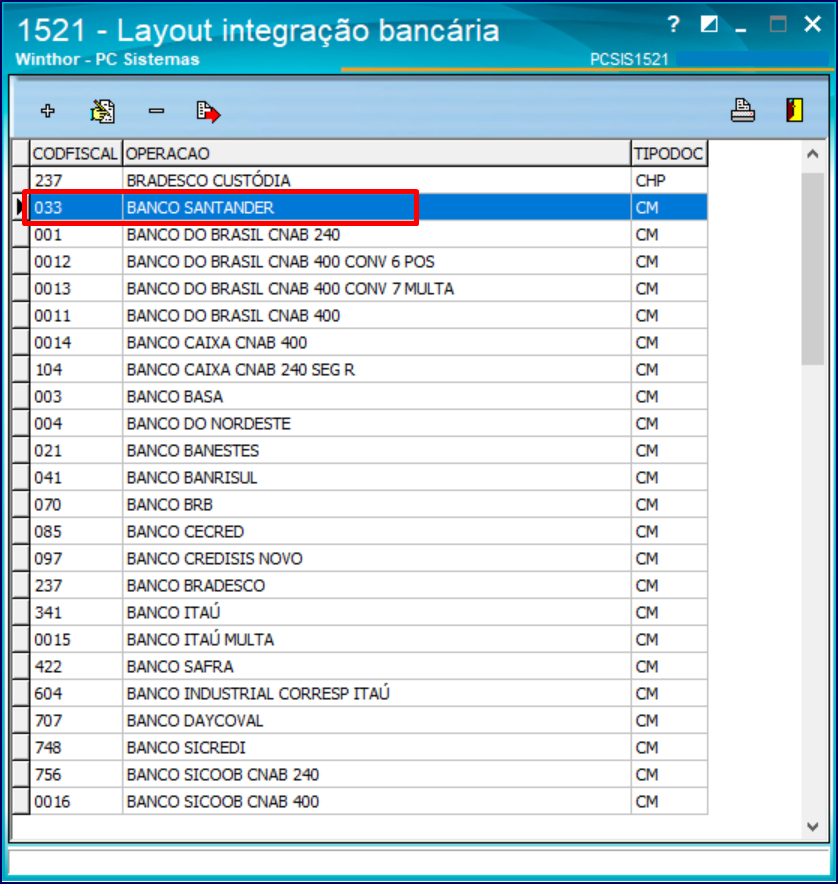
Task: Click the vertical scrollbar thumb
Action: point(812,269)
